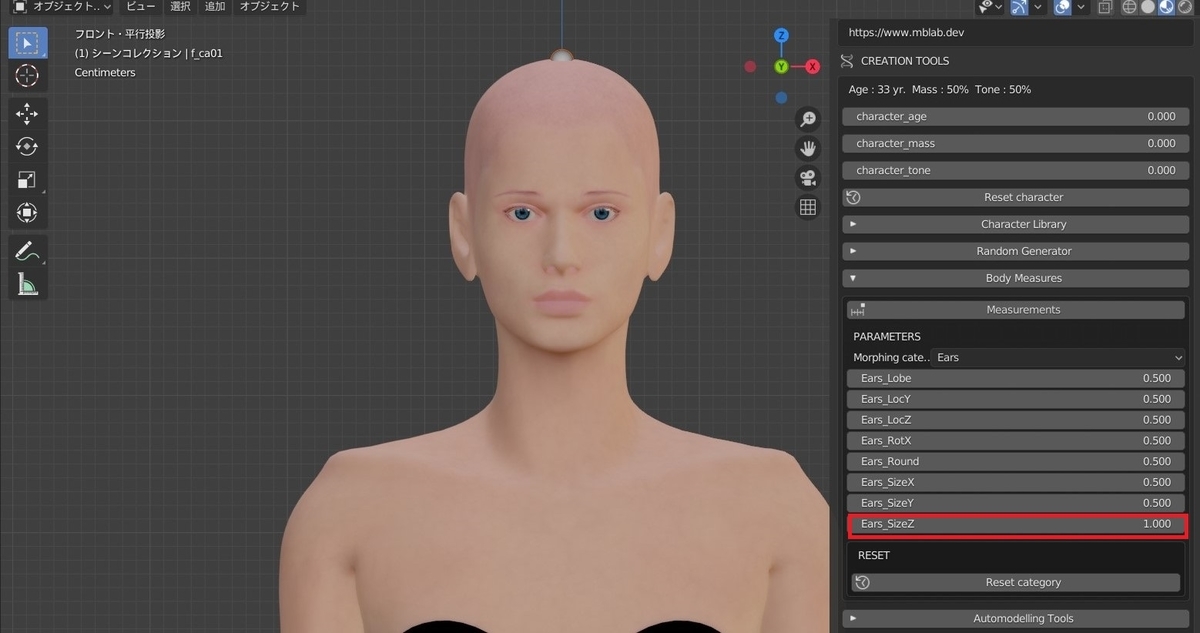The height and width of the screenshot is (633, 1200).
Task: Click the pan hand viewport icon
Action: 808,149
